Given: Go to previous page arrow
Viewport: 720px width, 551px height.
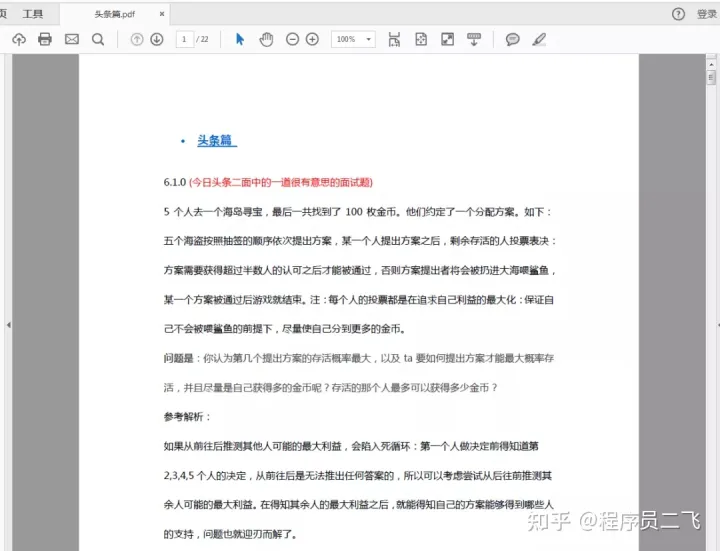Looking at the screenshot, I should point(137,39).
